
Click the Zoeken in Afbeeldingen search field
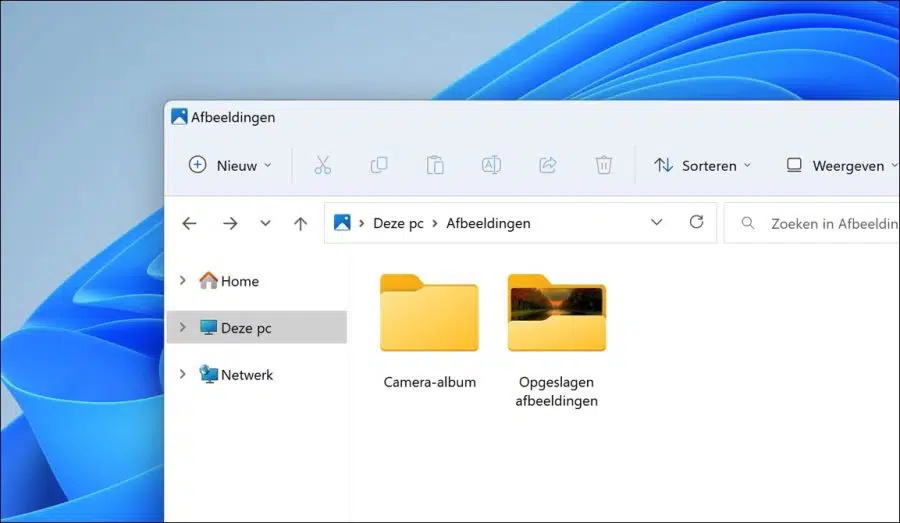point(812,223)
